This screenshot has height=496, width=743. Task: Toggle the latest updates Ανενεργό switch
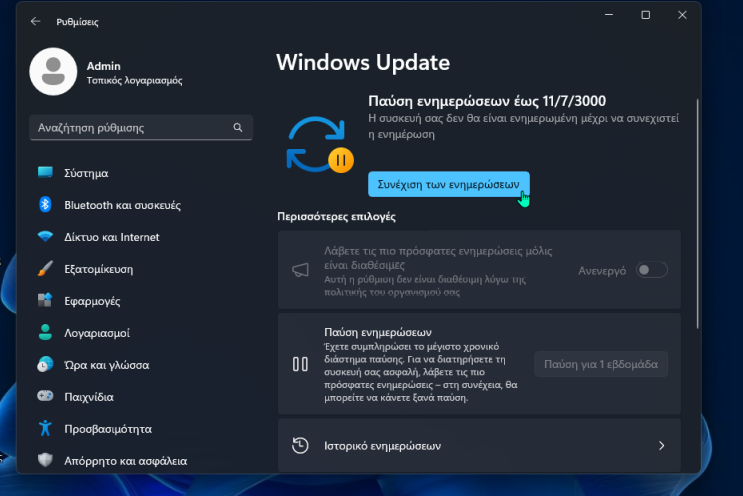click(652, 270)
